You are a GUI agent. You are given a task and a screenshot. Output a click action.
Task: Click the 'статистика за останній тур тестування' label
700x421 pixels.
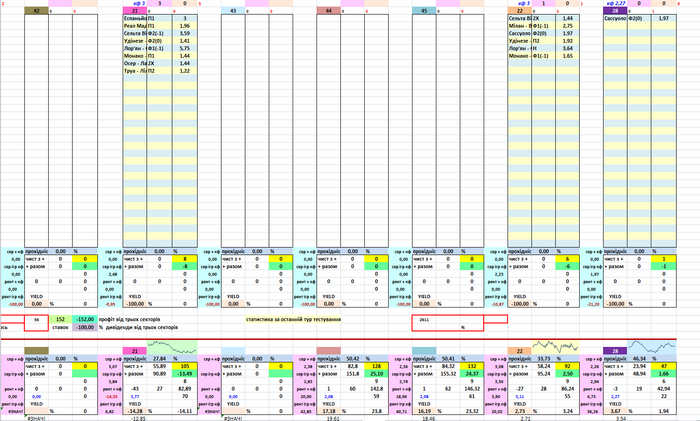293,319
